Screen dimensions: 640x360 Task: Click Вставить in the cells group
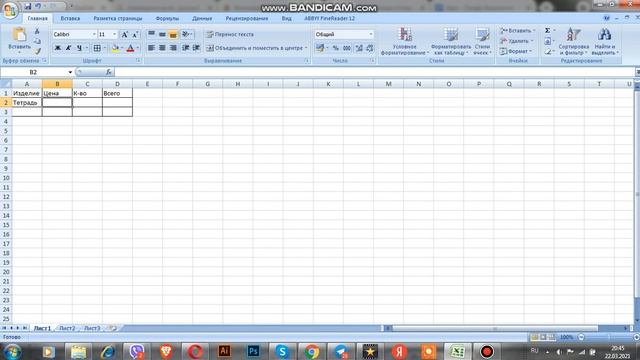pyautogui.click(x=518, y=31)
